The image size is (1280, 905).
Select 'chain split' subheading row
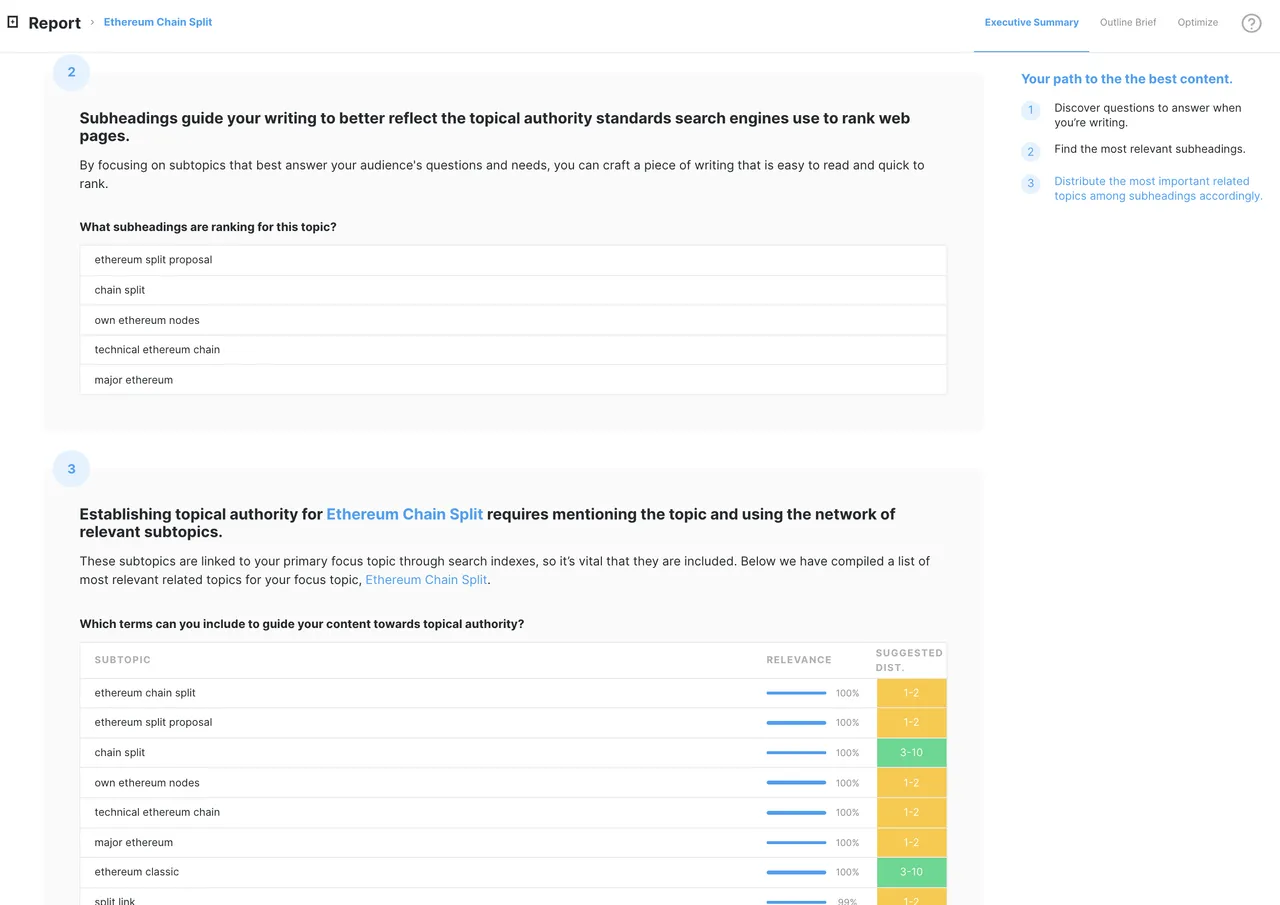click(x=513, y=290)
